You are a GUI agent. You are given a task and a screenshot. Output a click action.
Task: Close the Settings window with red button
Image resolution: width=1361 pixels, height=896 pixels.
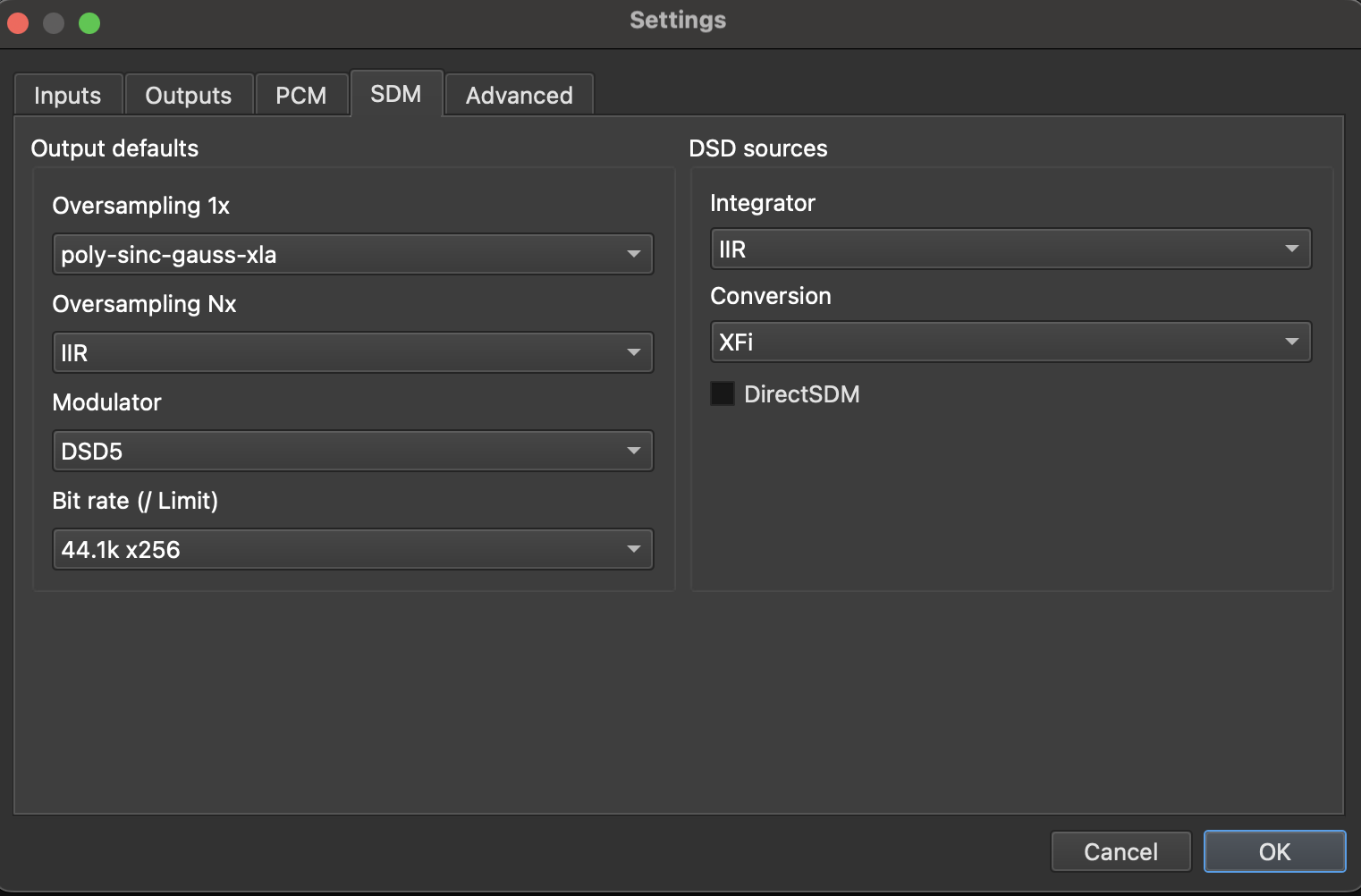point(18,23)
